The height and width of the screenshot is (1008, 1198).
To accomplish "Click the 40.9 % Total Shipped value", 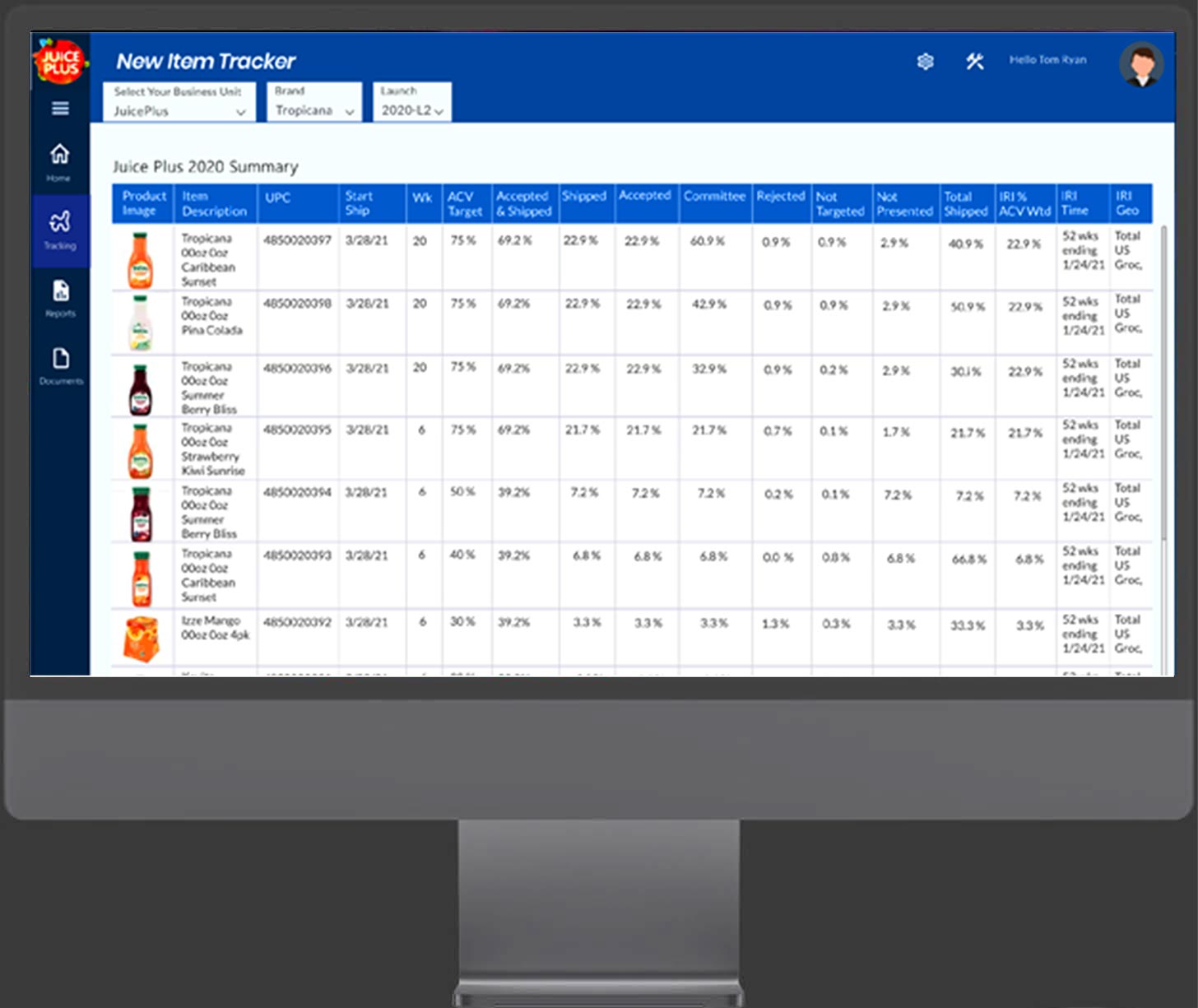I will [x=966, y=244].
